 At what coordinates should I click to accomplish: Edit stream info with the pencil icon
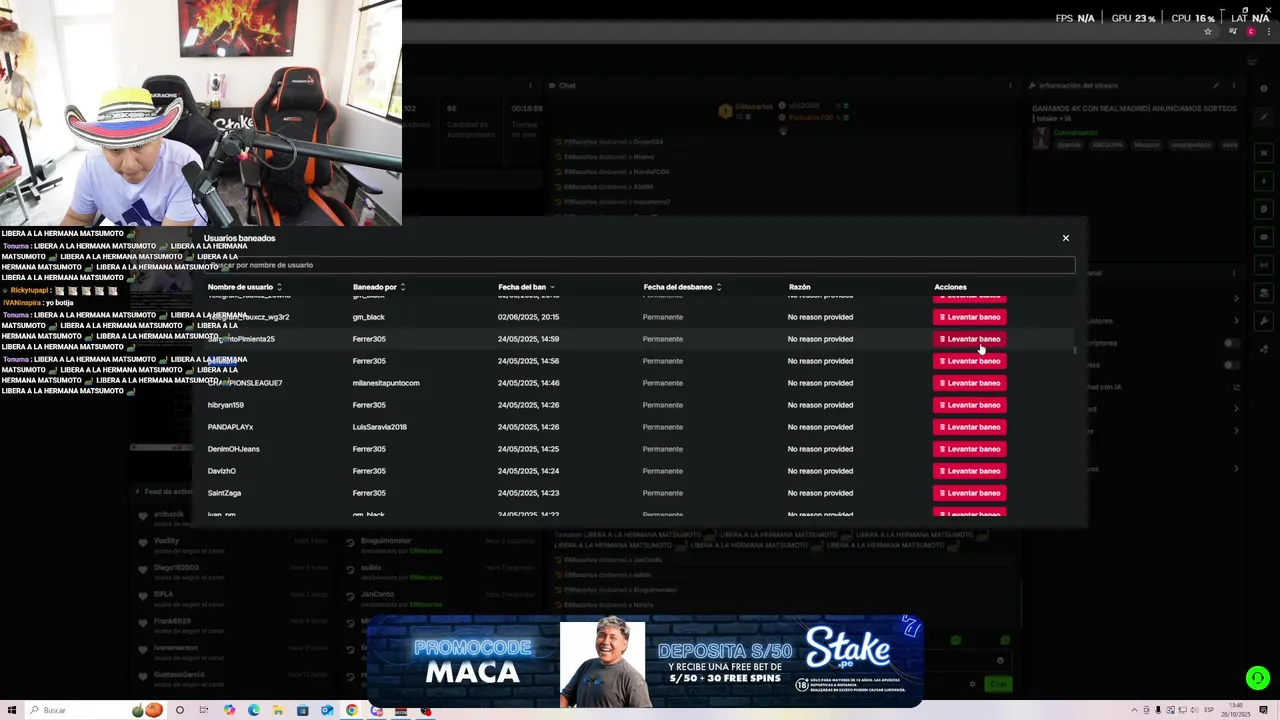pyautogui.click(x=1216, y=86)
